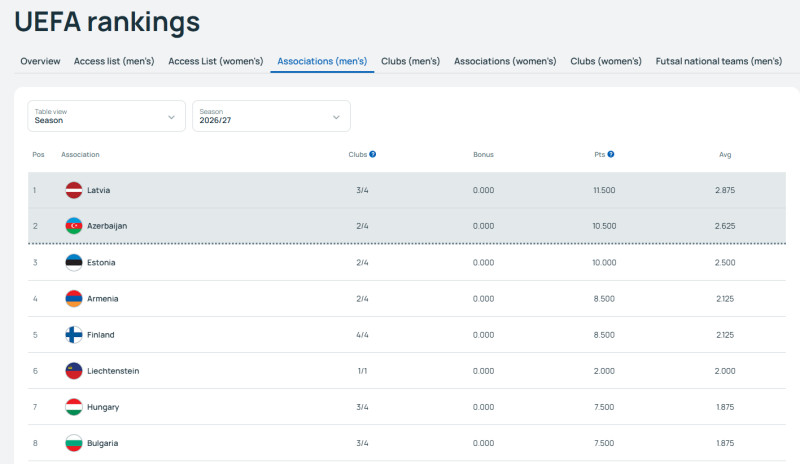Switch to Access list (men's) tab
The image size is (800, 464).
click(x=114, y=61)
